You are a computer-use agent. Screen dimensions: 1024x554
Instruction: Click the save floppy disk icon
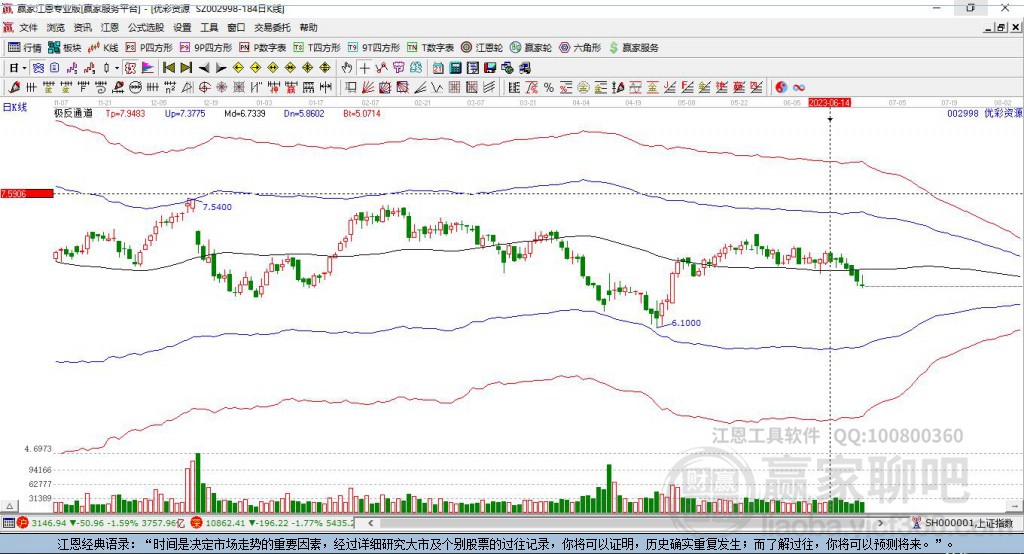click(490, 68)
